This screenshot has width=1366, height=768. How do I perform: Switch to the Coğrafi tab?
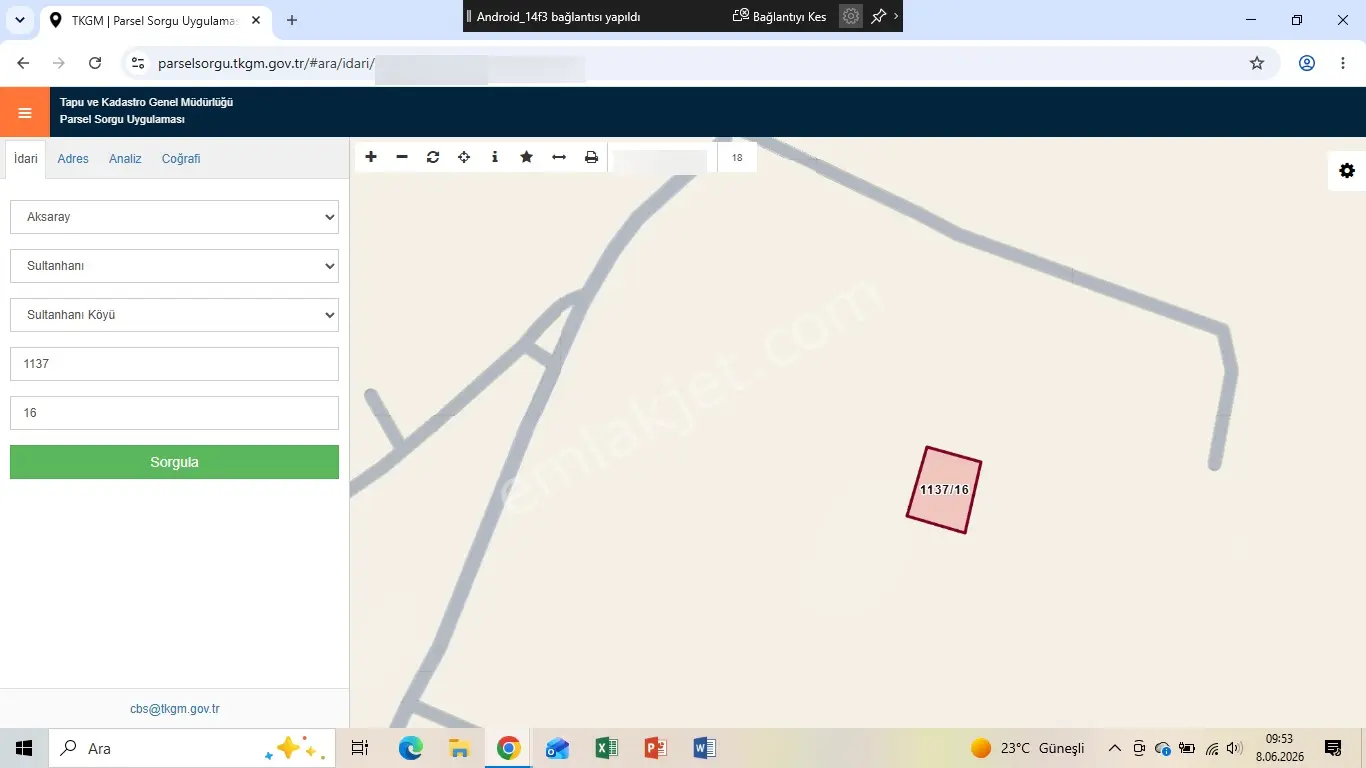pos(181,159)
